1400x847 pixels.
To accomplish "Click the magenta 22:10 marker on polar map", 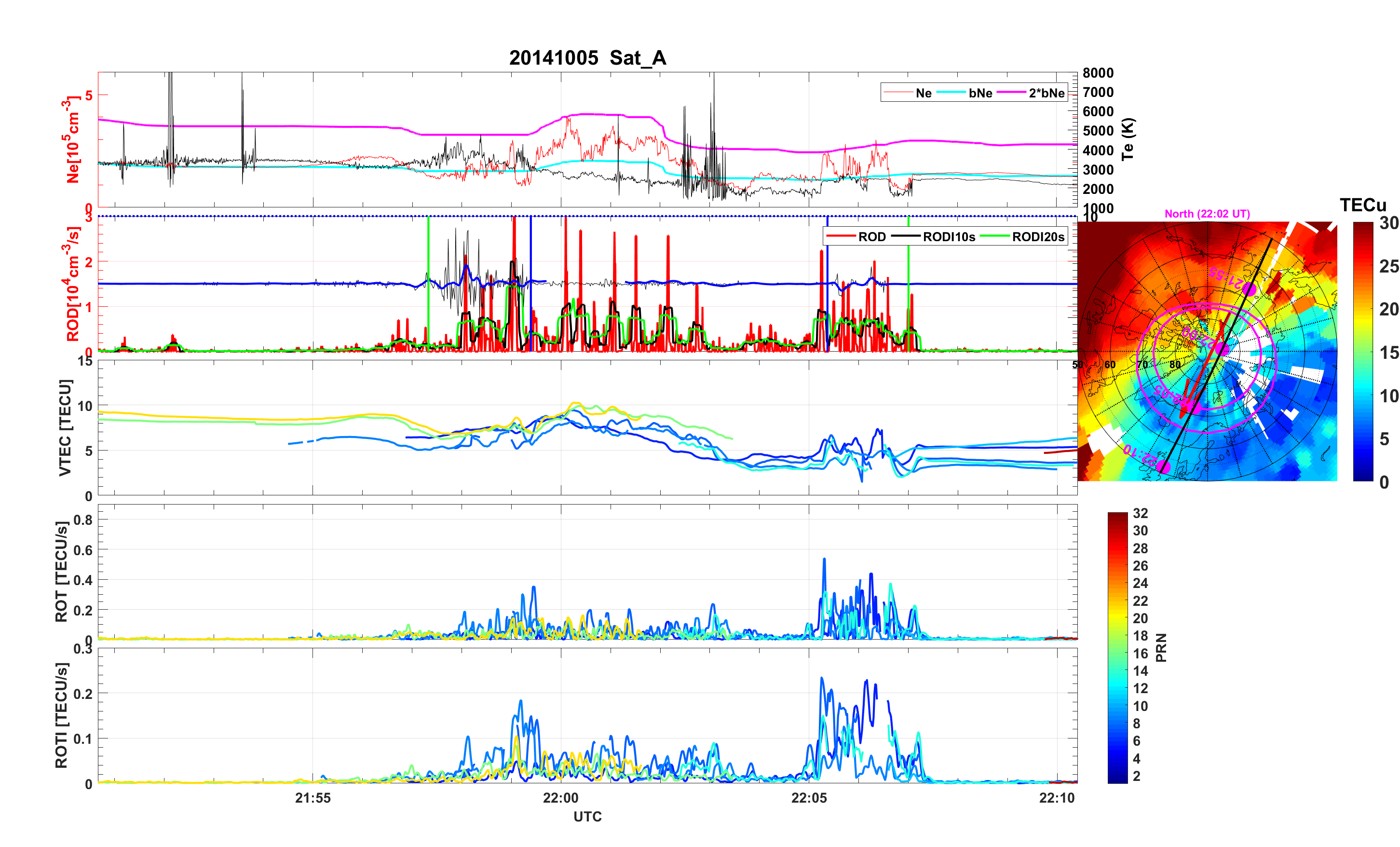I will 1163,467.
